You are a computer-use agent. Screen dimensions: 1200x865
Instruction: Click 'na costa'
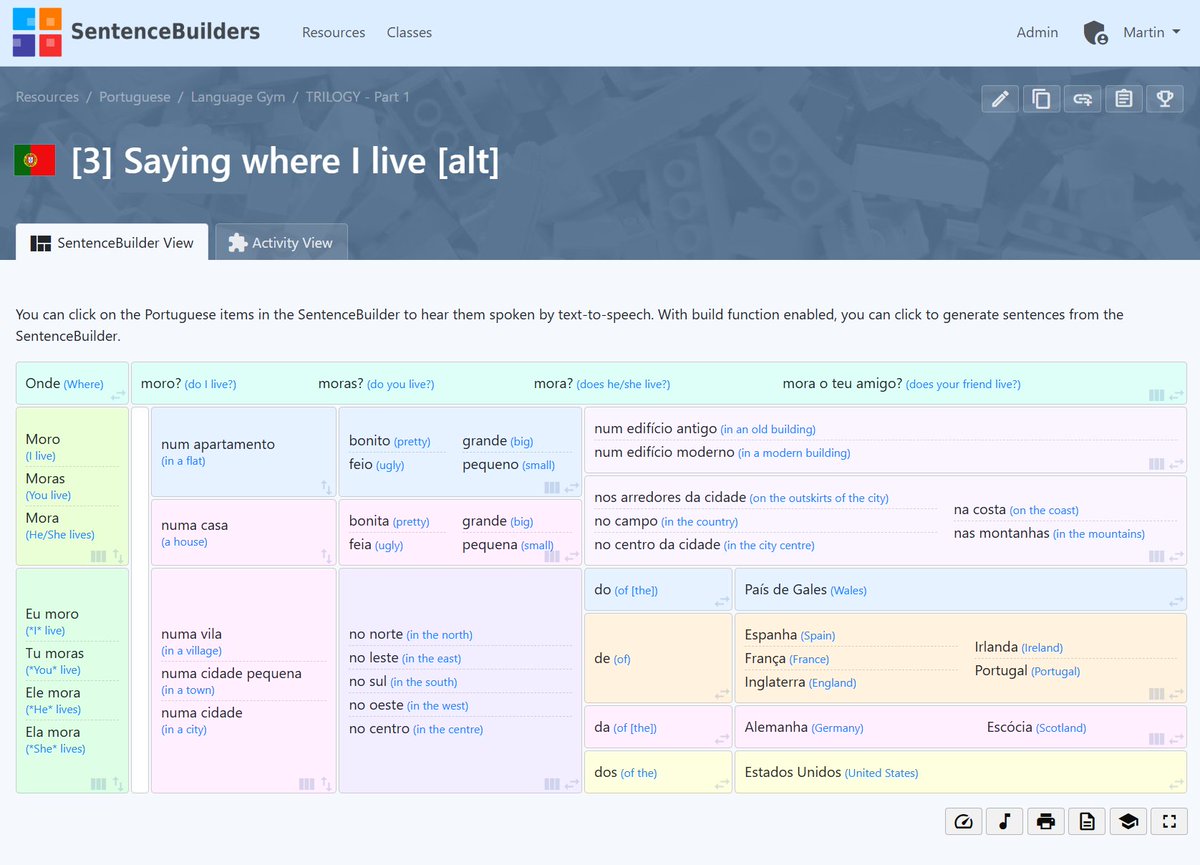coord(980,510)
